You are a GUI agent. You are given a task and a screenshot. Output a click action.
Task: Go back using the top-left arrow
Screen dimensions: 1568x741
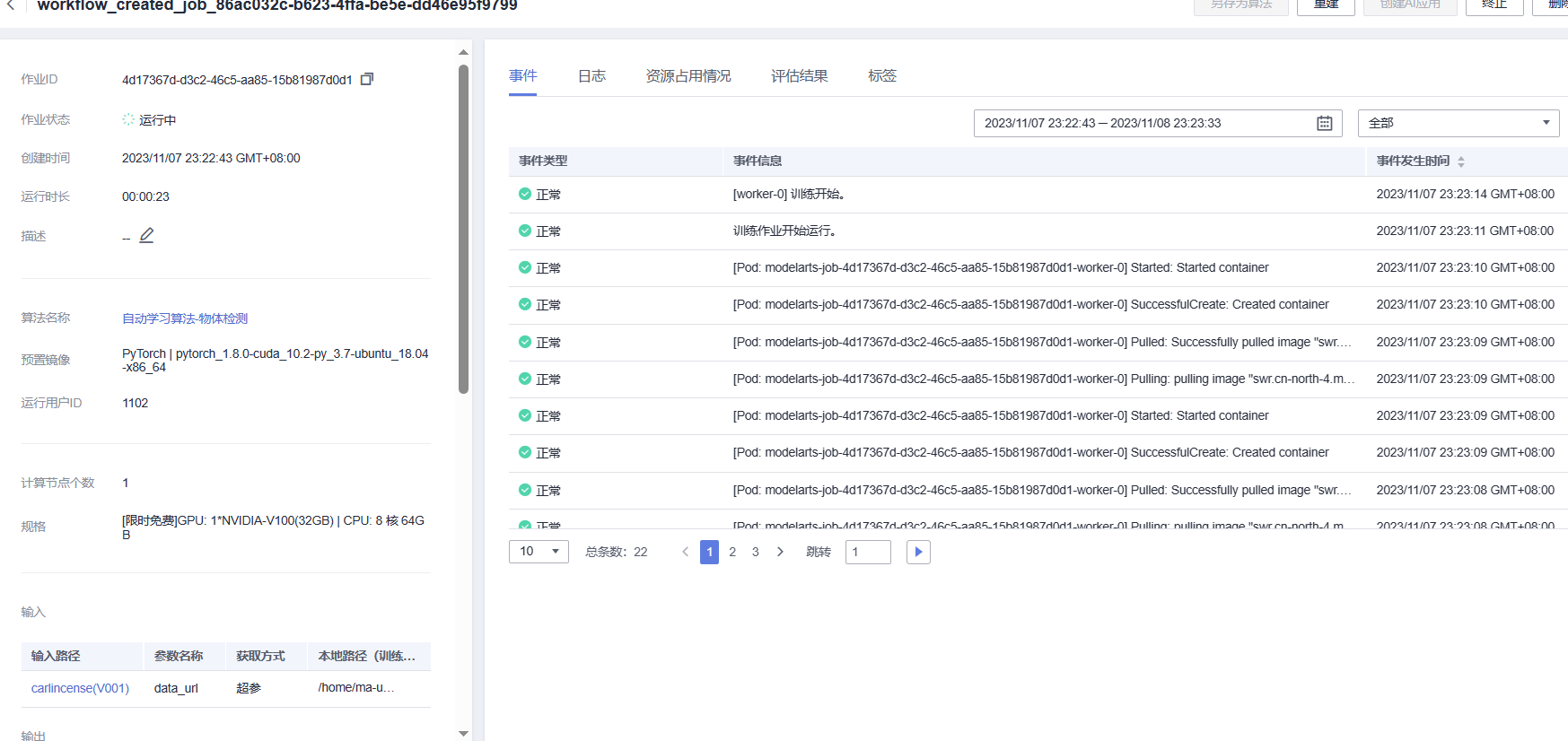pyautogui.click(x=11, y=5)
